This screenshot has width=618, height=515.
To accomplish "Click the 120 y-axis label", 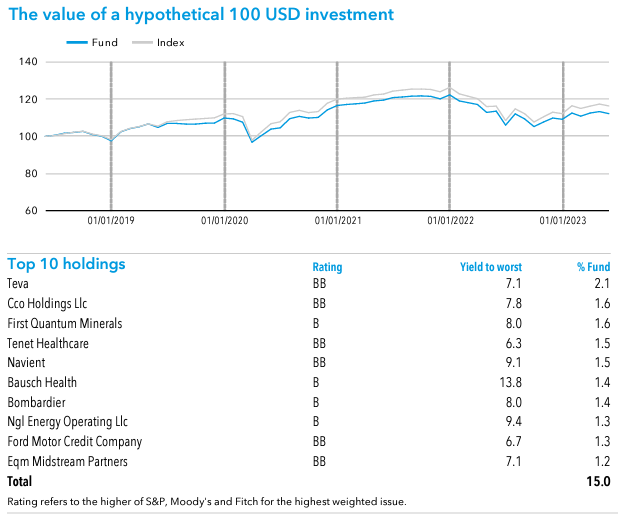I will 28,99.
